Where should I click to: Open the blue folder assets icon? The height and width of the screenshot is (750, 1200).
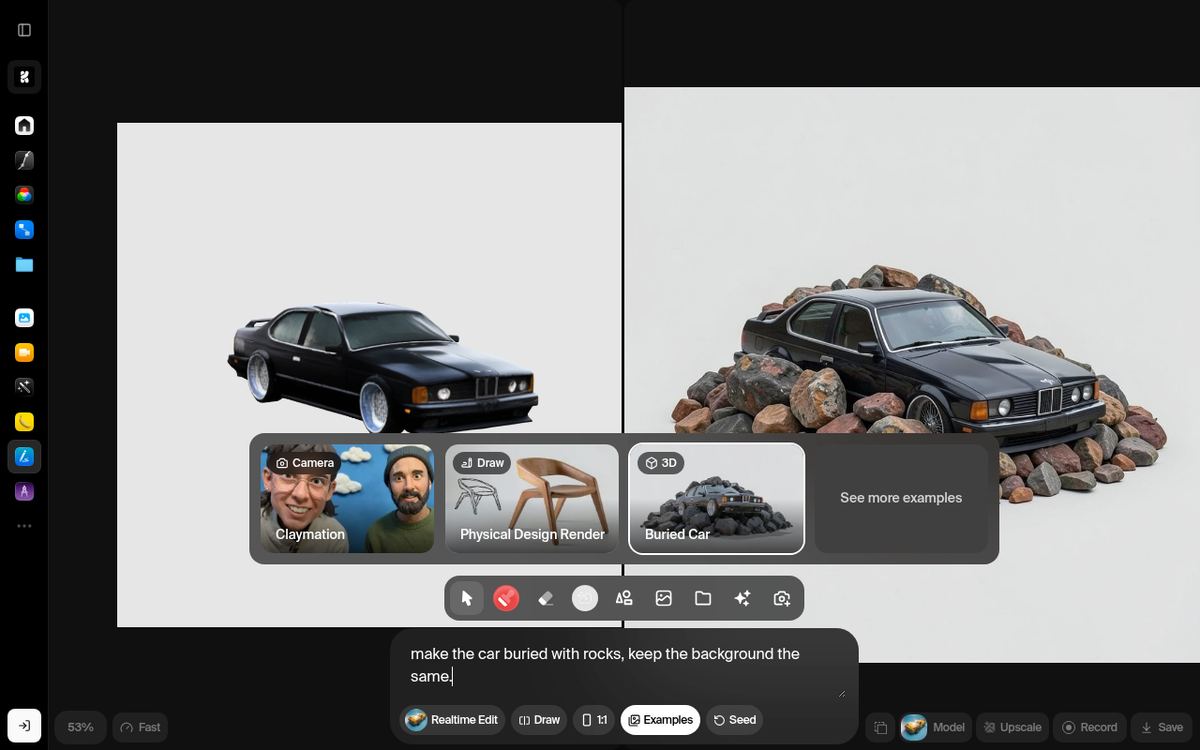(x=24, y=265)
